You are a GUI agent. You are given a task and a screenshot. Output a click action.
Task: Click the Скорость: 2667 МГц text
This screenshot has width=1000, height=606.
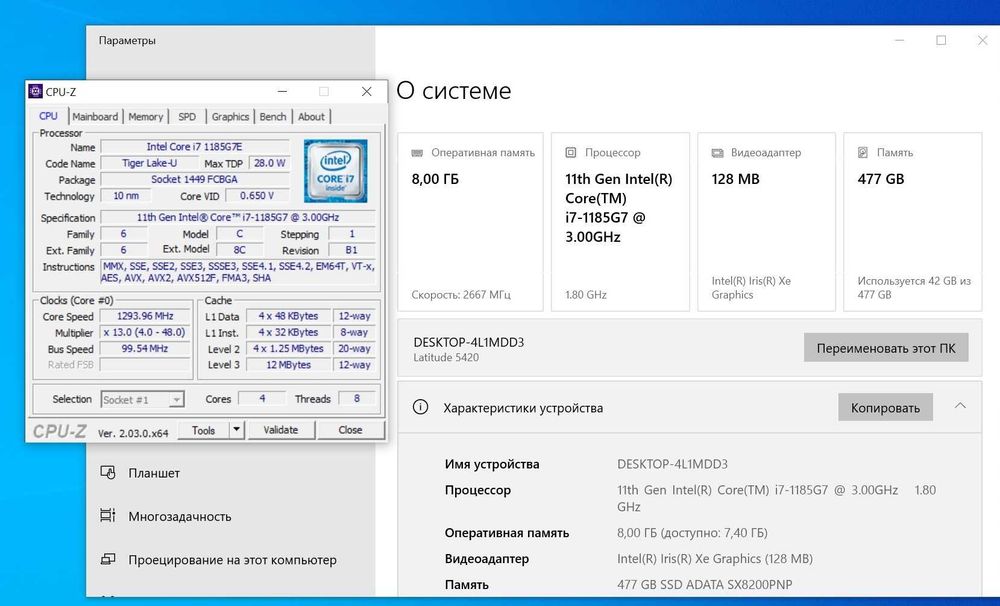[x=460, y=295]
